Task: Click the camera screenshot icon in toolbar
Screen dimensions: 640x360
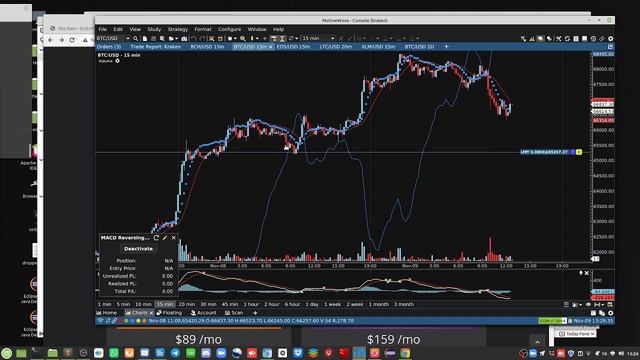Action: 184,39
